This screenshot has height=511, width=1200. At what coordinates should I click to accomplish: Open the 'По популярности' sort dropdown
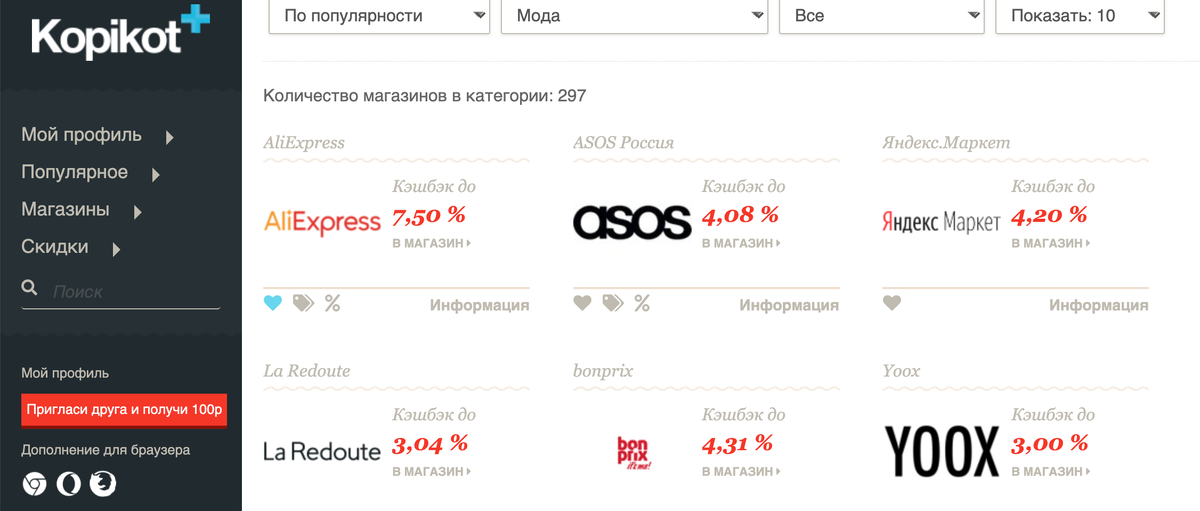point(379,16)
